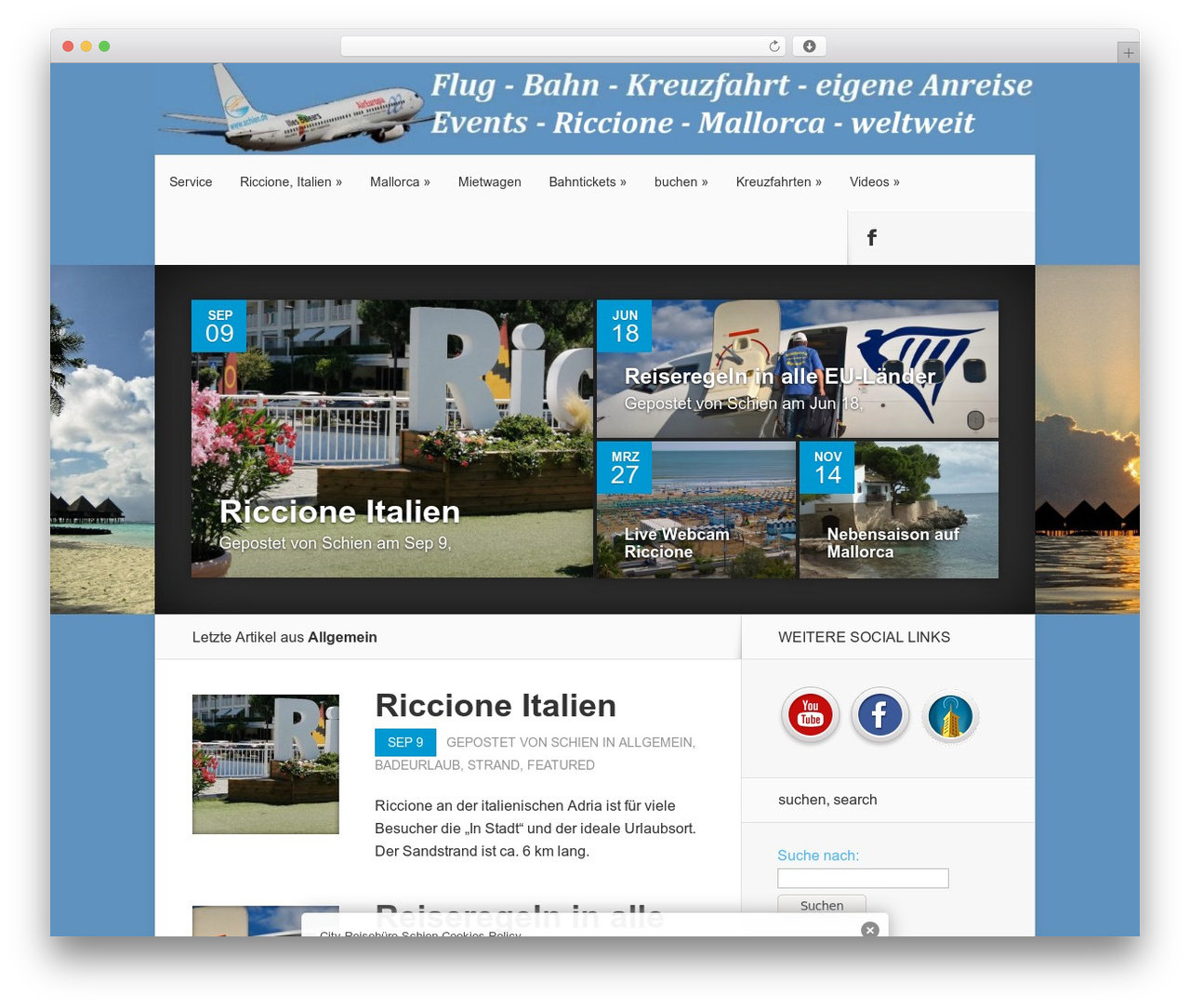Expand the Kreuzfahrten menu

click(779, 182)
